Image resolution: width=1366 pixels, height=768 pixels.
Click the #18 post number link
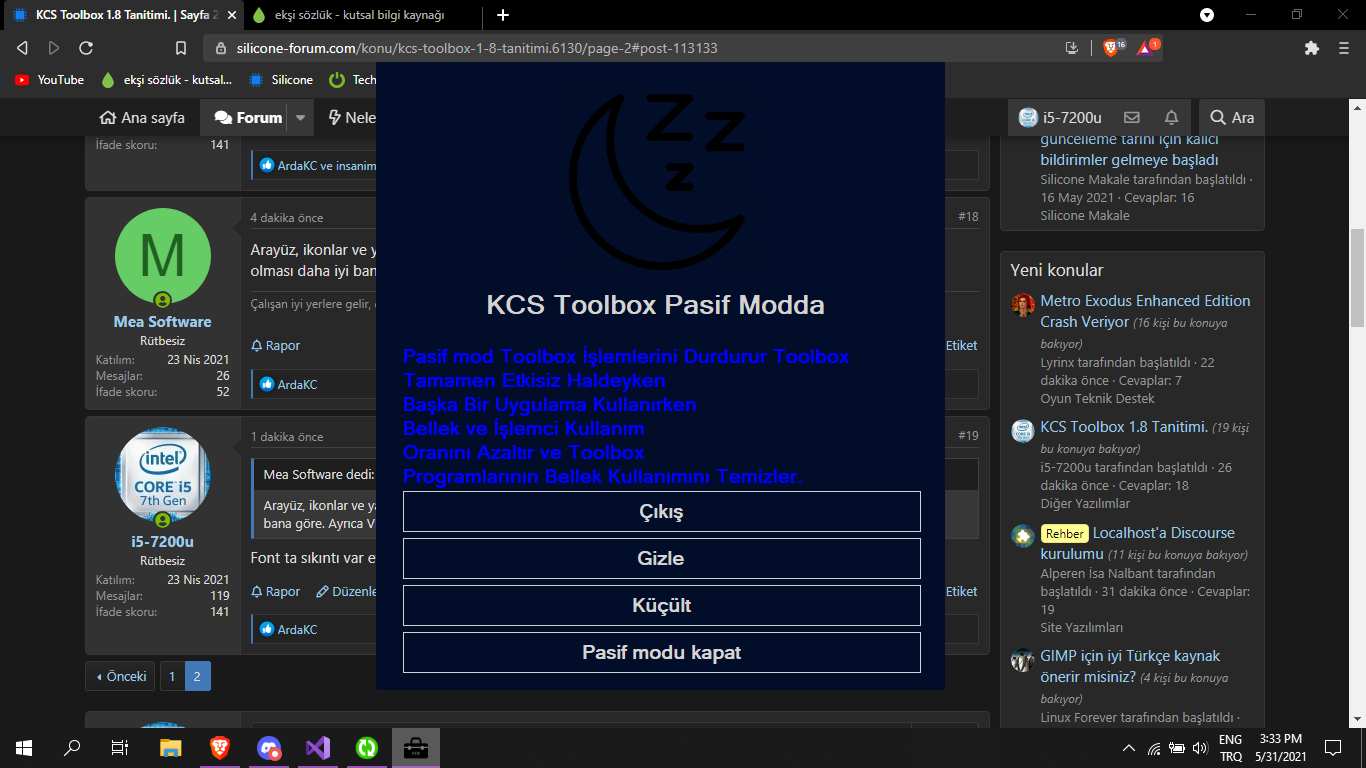pyautogui.click(x=968, y=217)
